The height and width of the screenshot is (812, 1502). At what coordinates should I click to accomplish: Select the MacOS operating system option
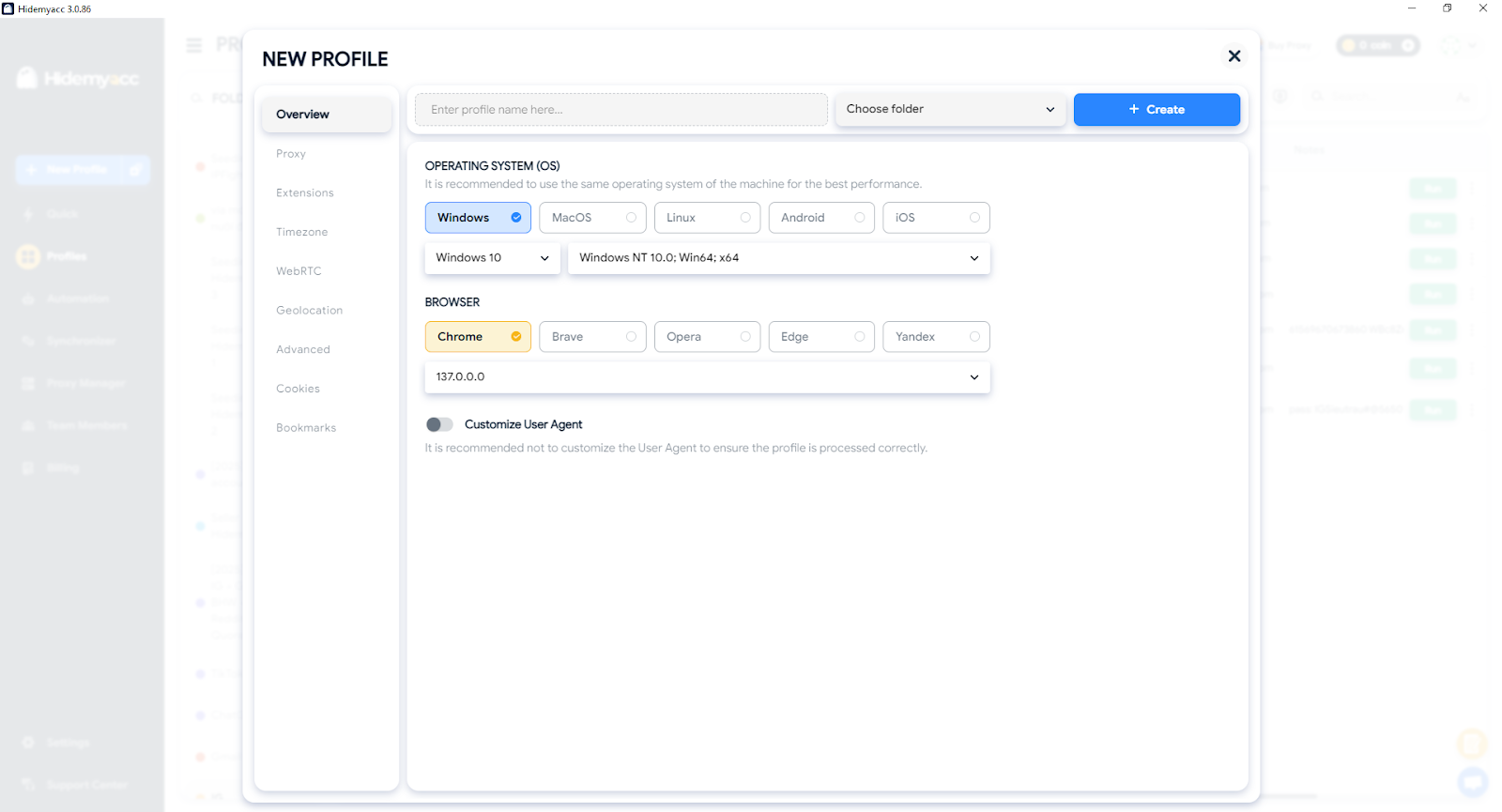click(591, 218)
